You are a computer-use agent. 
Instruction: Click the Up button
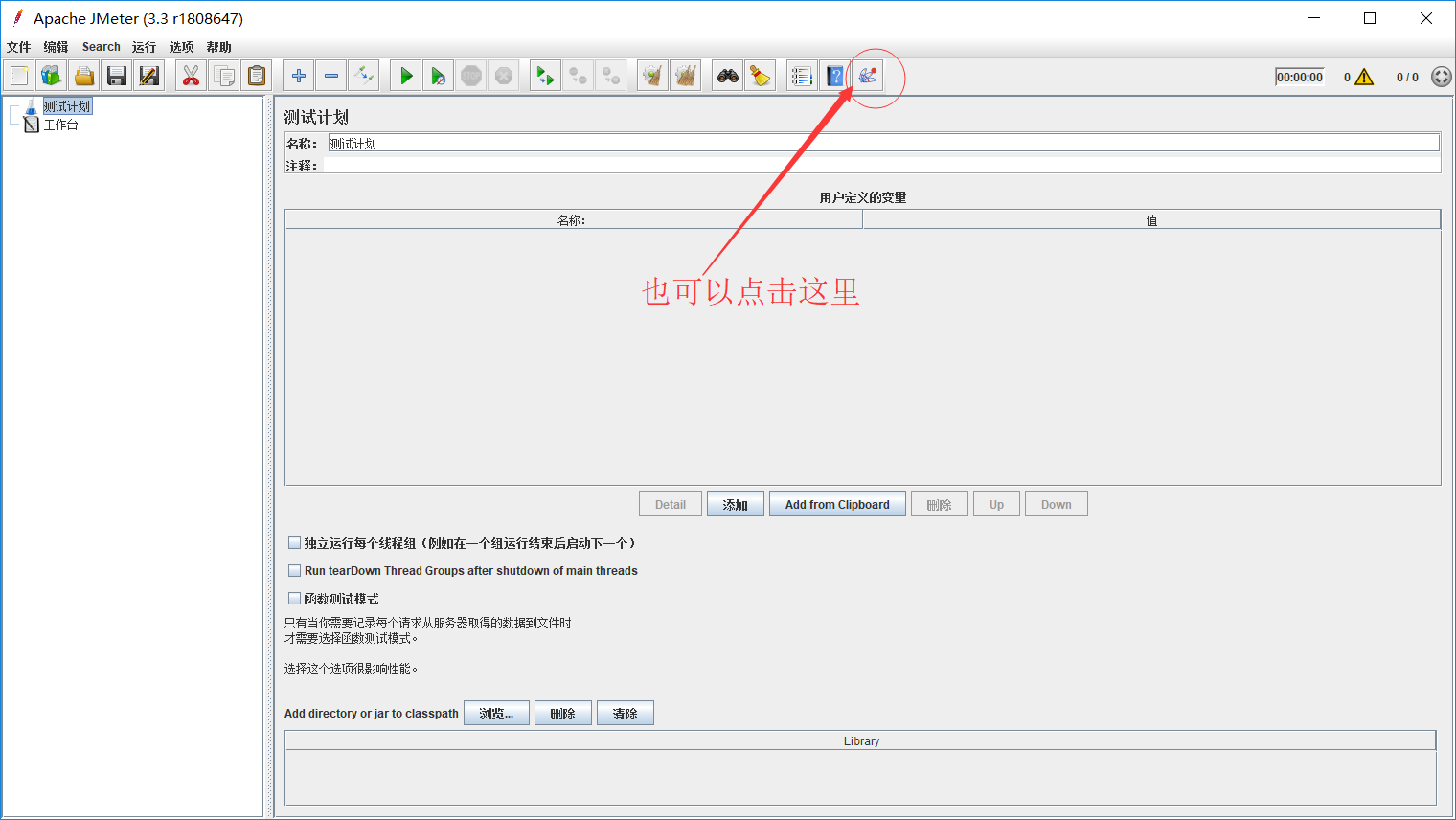pos(997,505)
